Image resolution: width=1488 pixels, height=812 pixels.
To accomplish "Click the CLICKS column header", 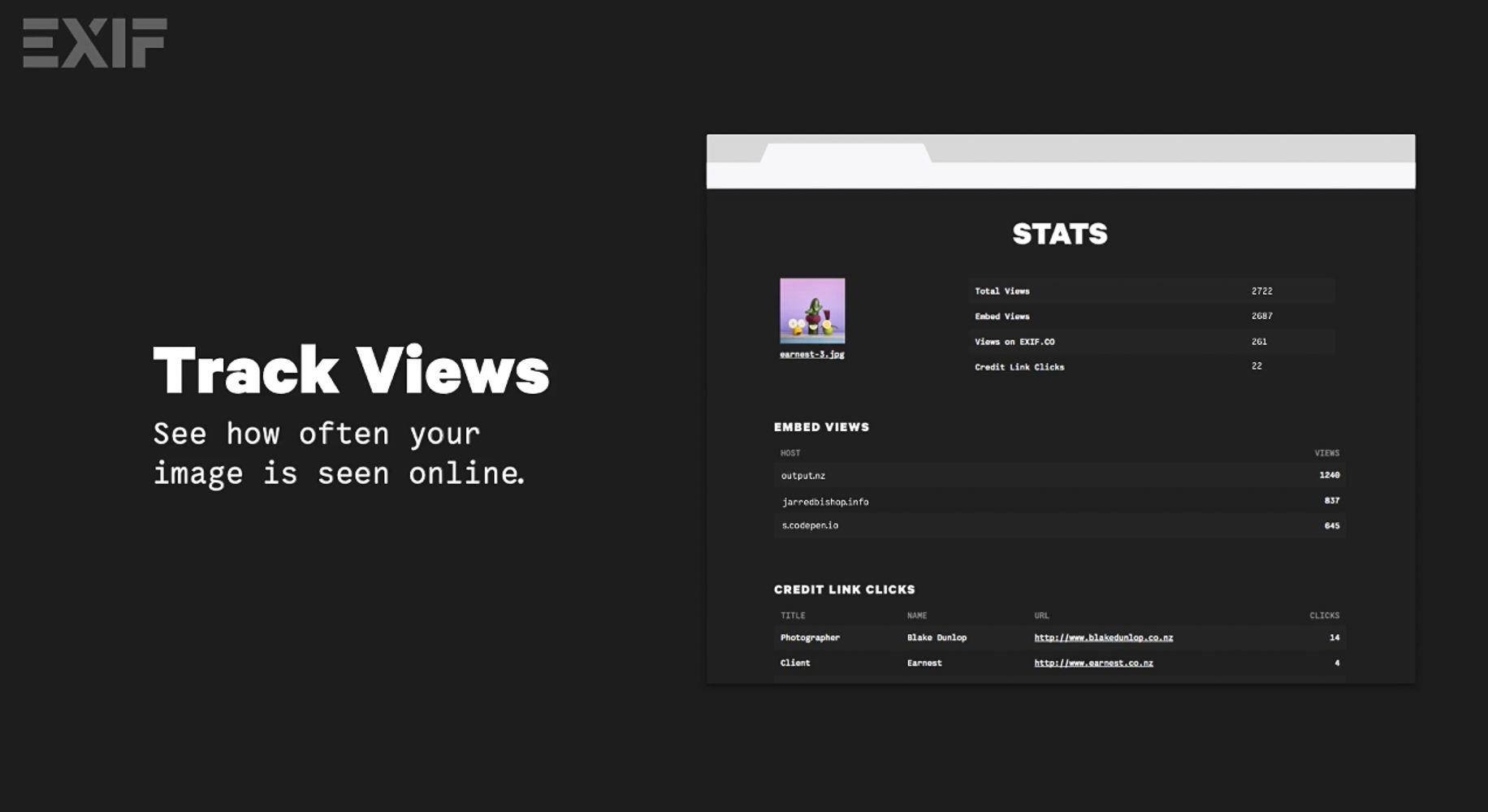I will pyautogui.click(x=1324, y=615).
